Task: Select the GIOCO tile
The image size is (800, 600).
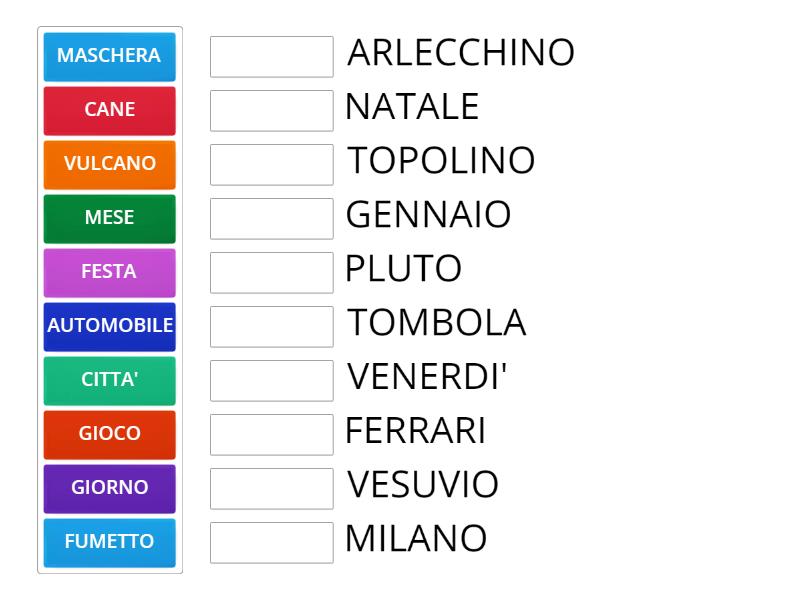Action: coord(109,434)
